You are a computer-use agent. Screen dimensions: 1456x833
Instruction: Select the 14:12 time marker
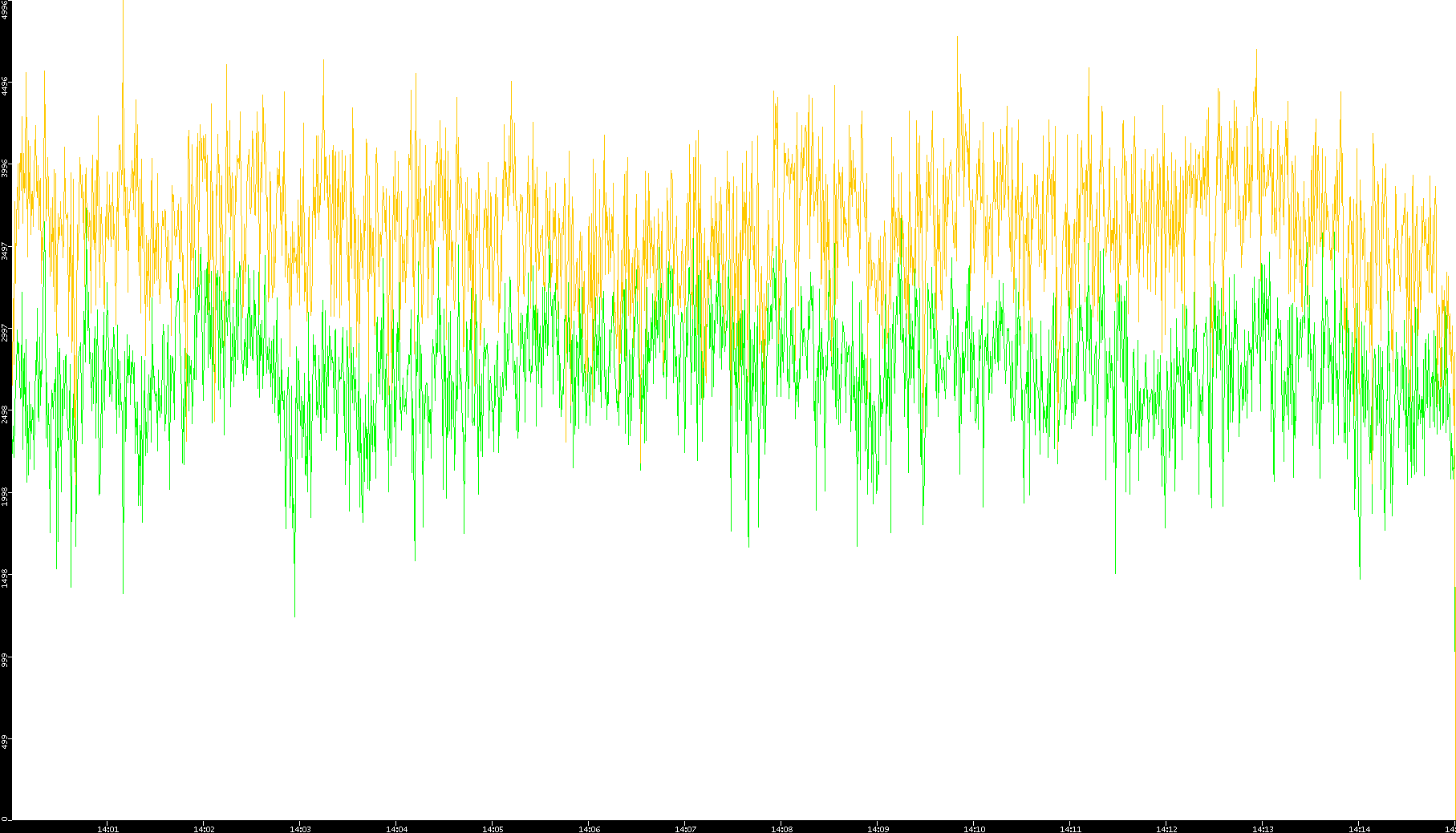1166,829
